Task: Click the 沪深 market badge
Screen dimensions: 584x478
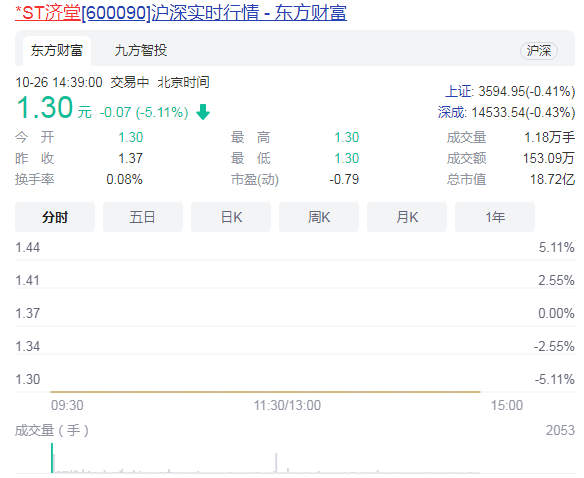Action: click(x=539, y=51)
